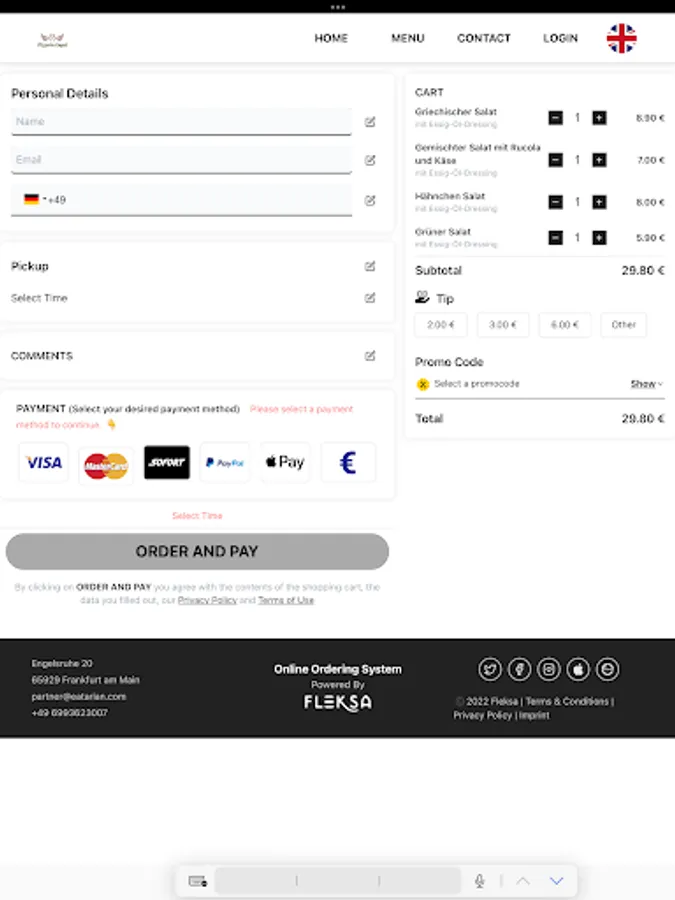Open the CONTACT page
Screen dimensions: 675x900
[x=484, y=38]
